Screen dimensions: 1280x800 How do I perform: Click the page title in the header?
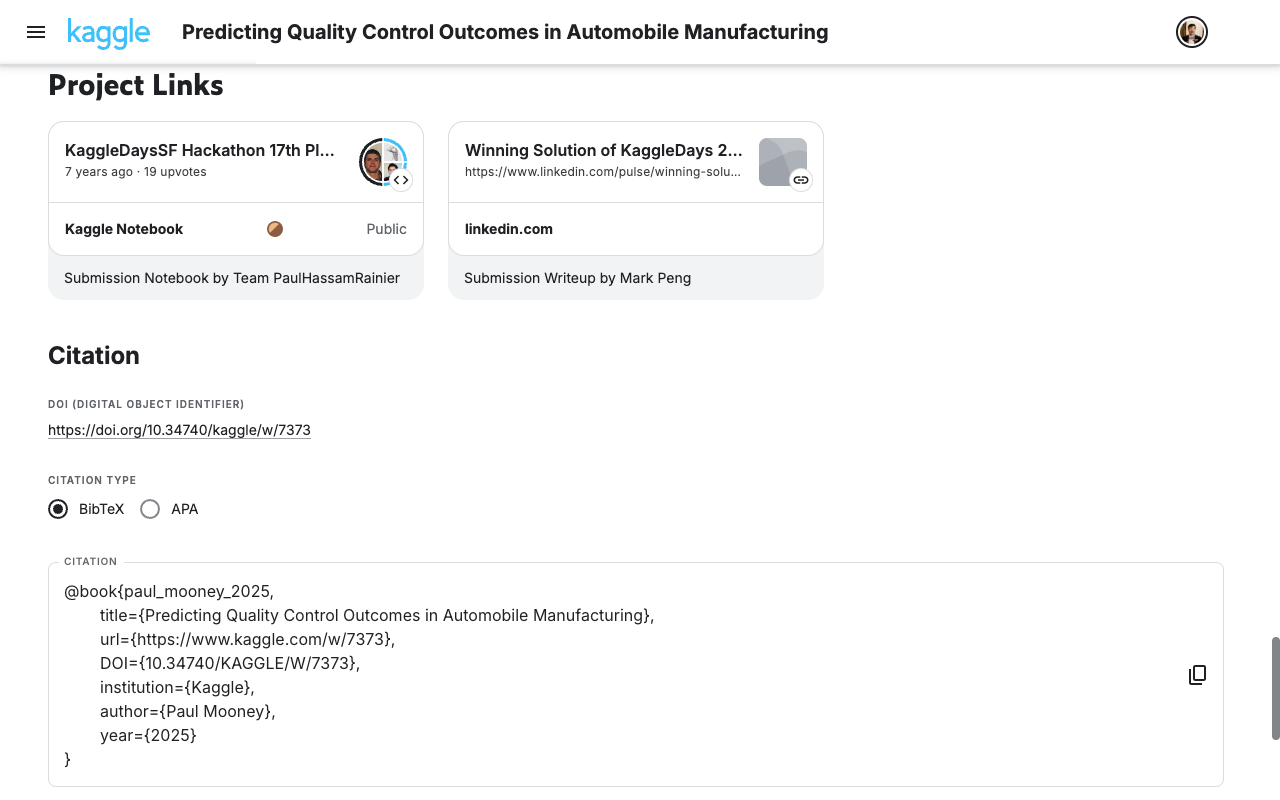pyautogui.click(x=505, y=32)
